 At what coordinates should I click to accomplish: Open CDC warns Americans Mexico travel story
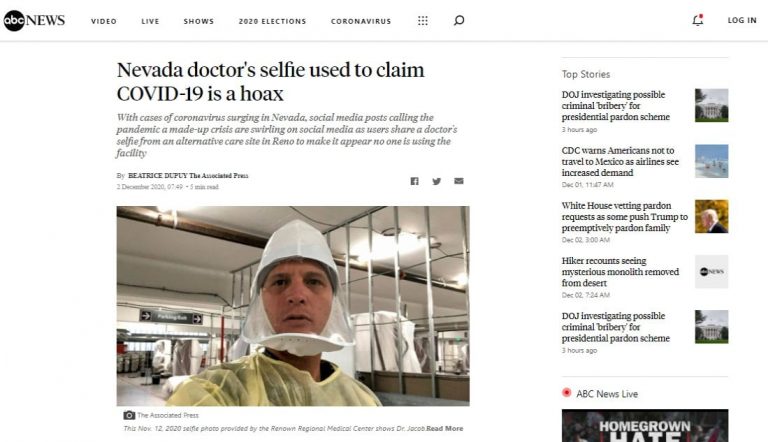coord(620,161)
